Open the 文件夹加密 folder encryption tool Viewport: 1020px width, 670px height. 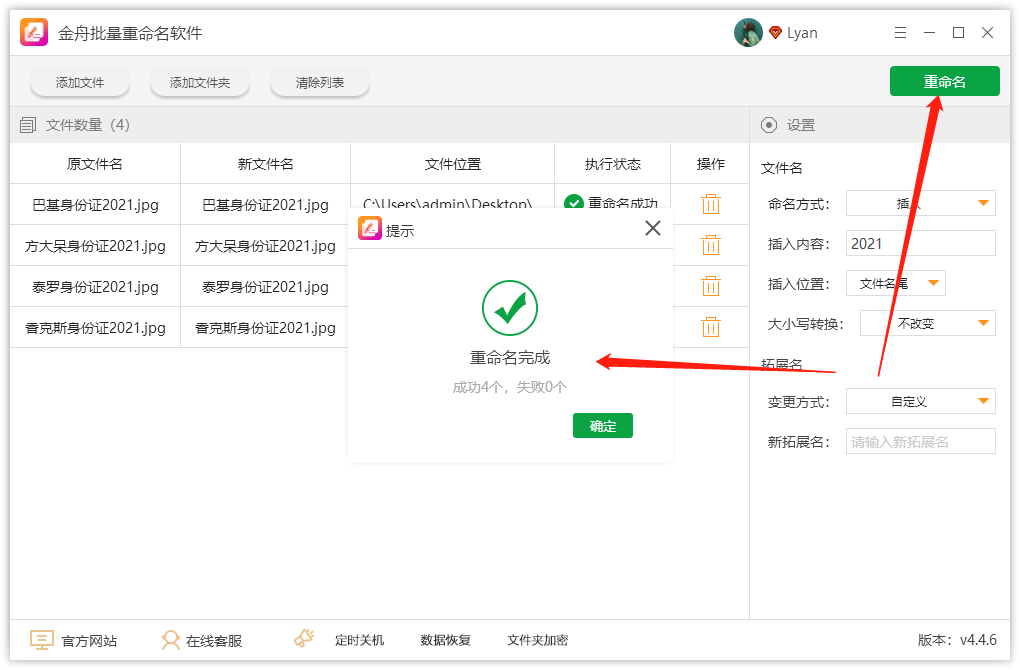537,639
